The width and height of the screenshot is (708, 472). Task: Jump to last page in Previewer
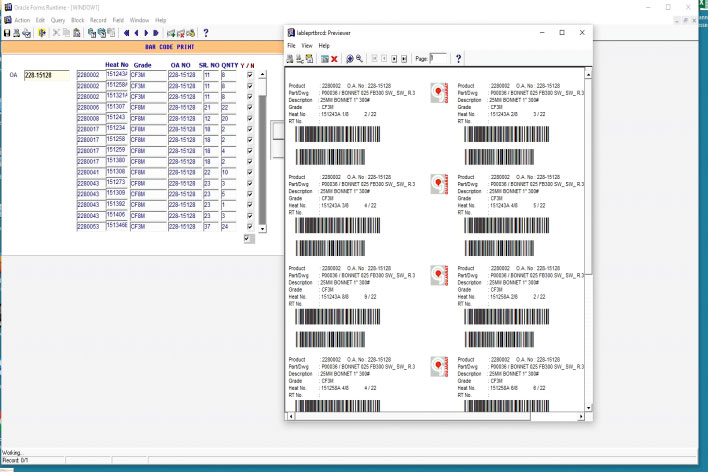[x=404, y=59]
